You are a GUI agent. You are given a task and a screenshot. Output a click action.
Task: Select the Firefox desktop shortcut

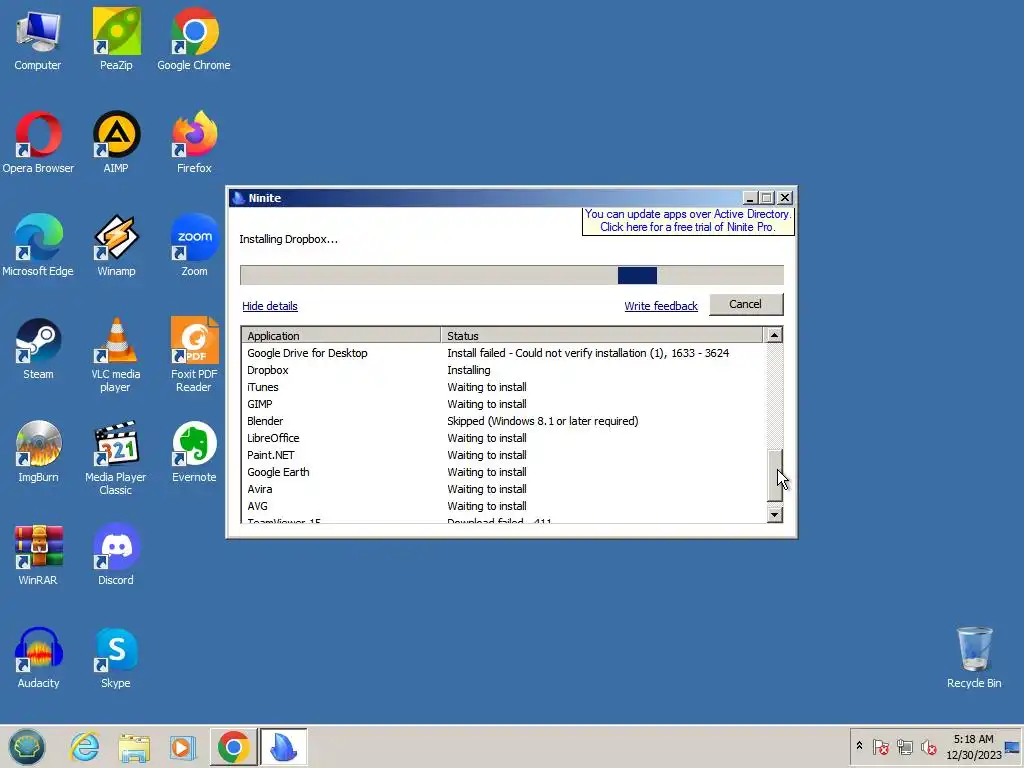coord(194,143)
